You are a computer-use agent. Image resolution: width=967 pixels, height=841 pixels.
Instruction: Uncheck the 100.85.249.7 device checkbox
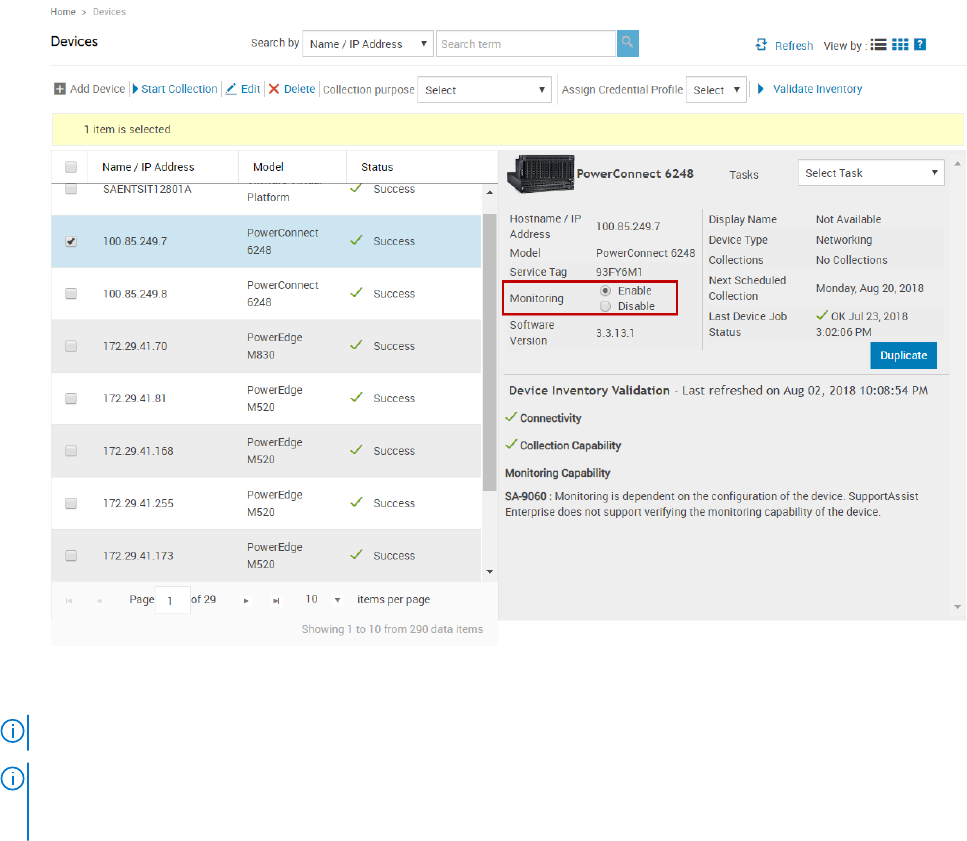pyautogui.click(x=71, y=241)
